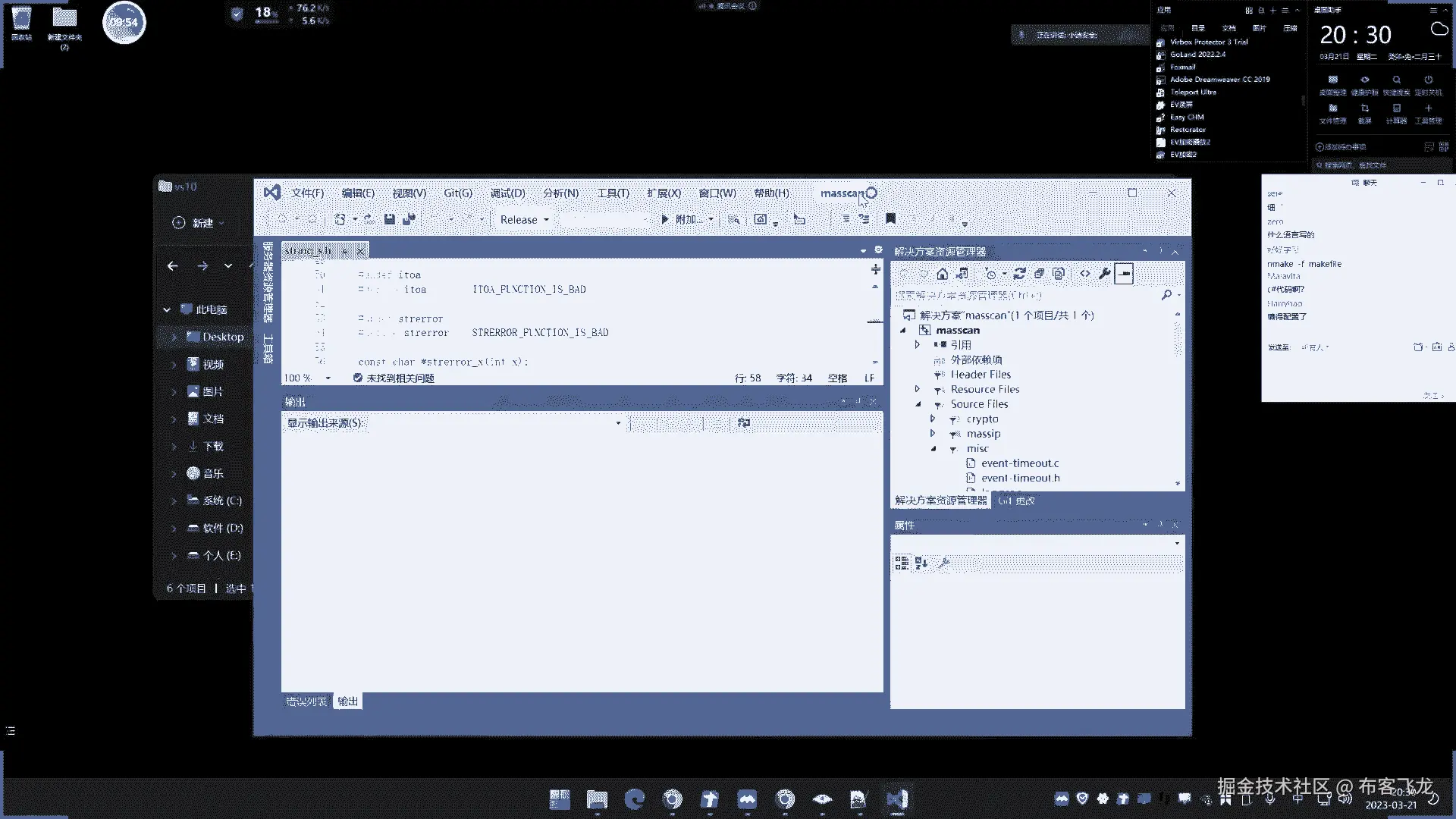Click the Solution Explorer sync/refresh icon

(x=1019, y=274)
